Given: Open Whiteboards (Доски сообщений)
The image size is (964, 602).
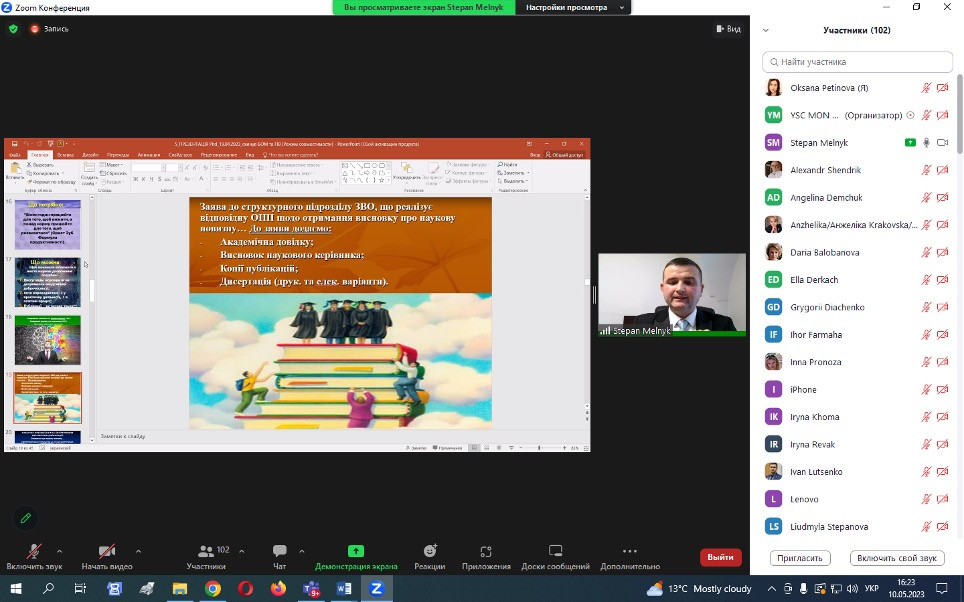Looking at the screenshot, I should pos(555,557).
